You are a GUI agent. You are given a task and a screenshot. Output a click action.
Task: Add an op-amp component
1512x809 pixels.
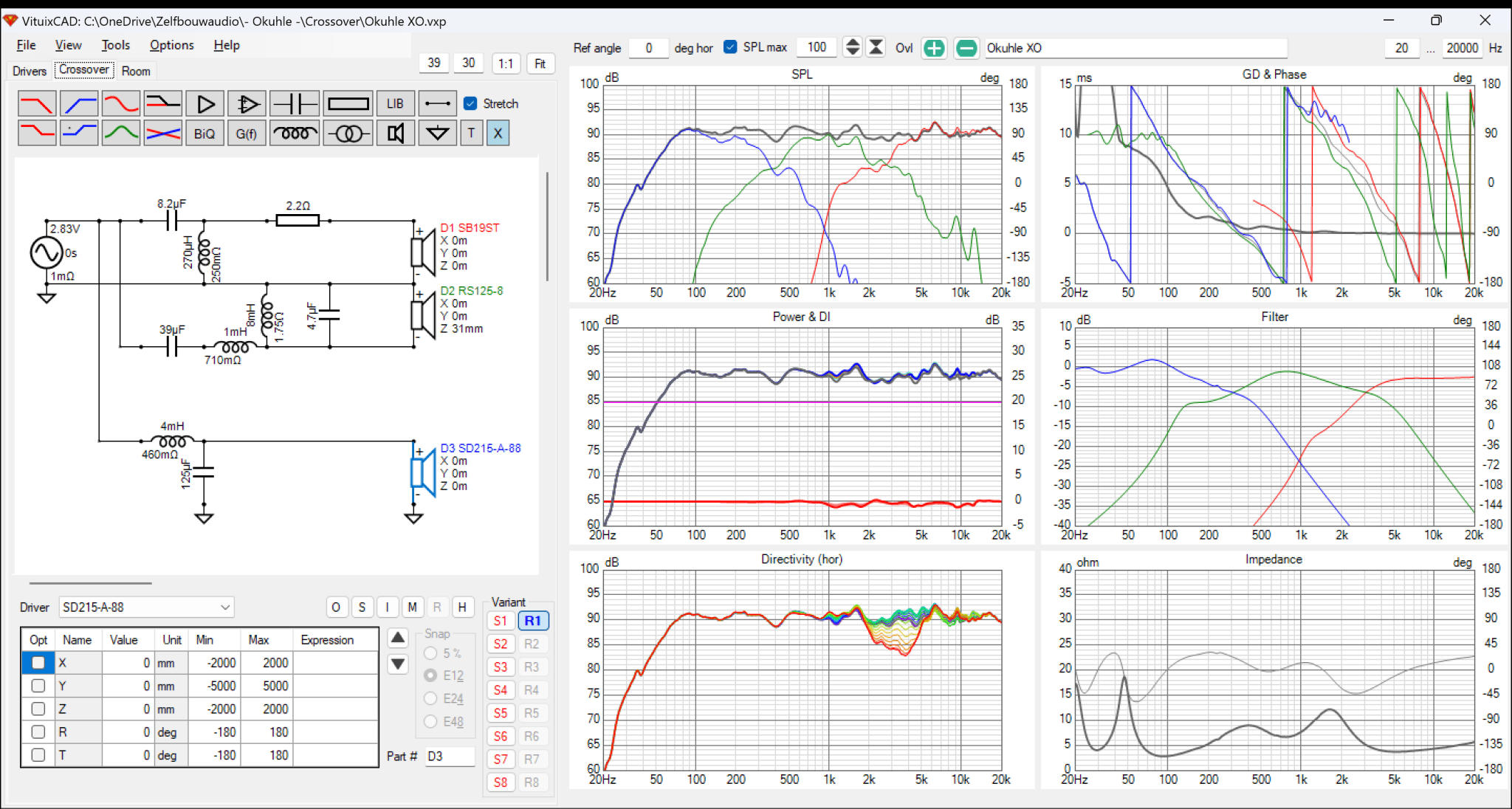point(247,103)
